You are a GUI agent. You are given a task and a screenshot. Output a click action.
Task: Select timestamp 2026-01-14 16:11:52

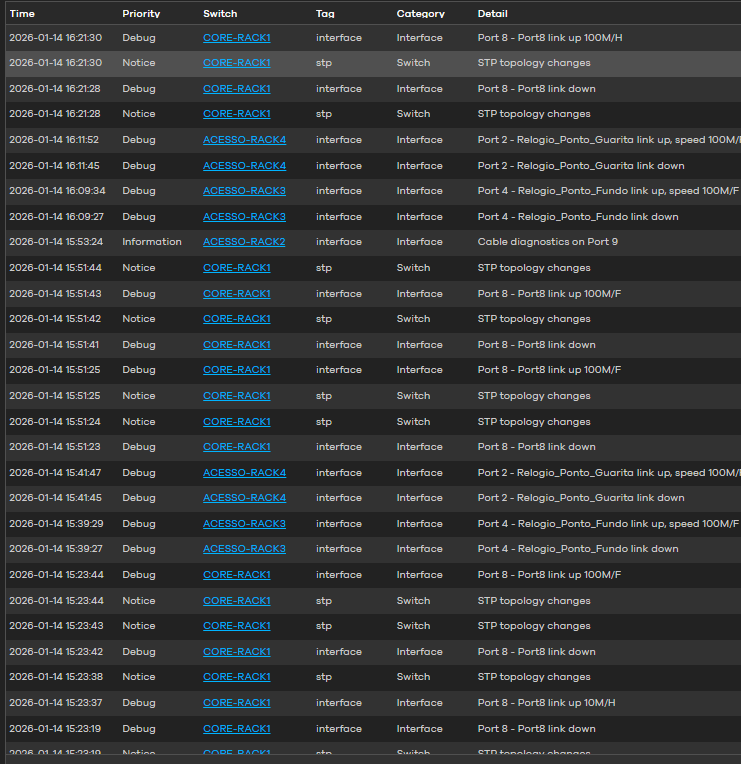[x=54, y=140]
